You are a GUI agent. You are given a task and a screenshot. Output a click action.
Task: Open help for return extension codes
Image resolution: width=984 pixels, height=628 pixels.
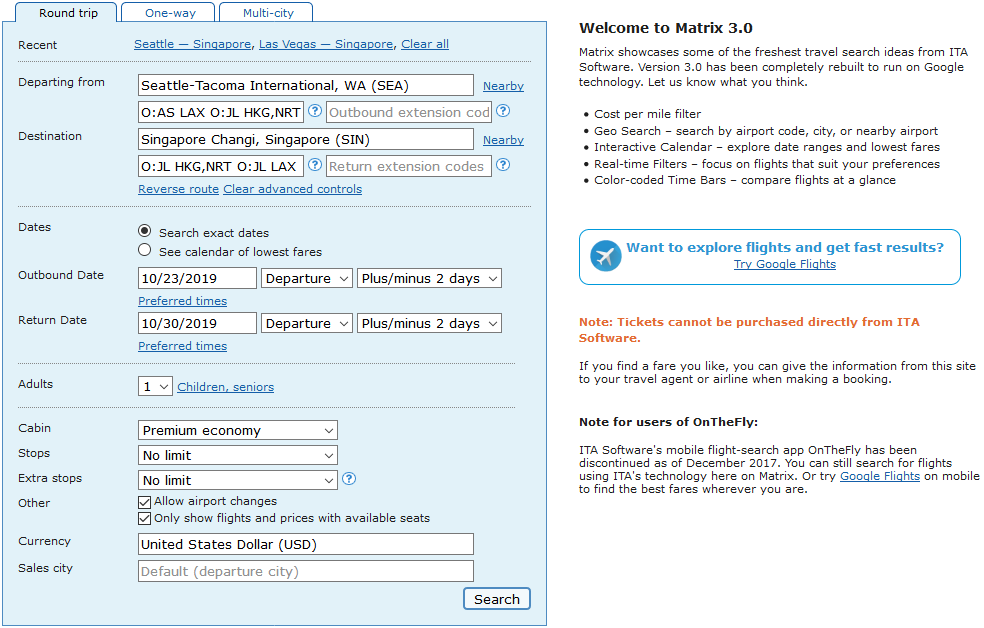click(x=503, y=165)
